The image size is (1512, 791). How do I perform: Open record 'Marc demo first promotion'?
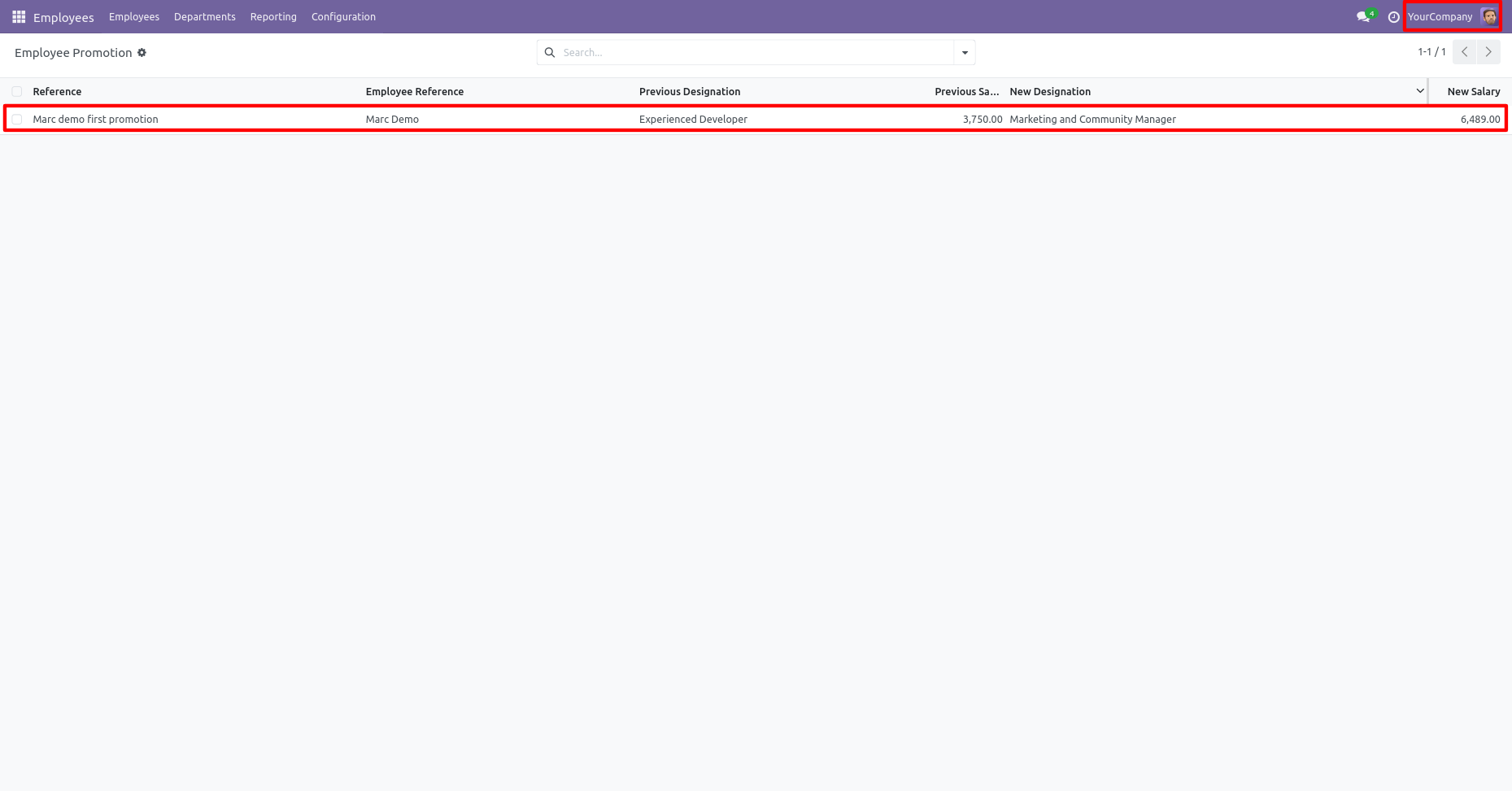pos(95,119)
